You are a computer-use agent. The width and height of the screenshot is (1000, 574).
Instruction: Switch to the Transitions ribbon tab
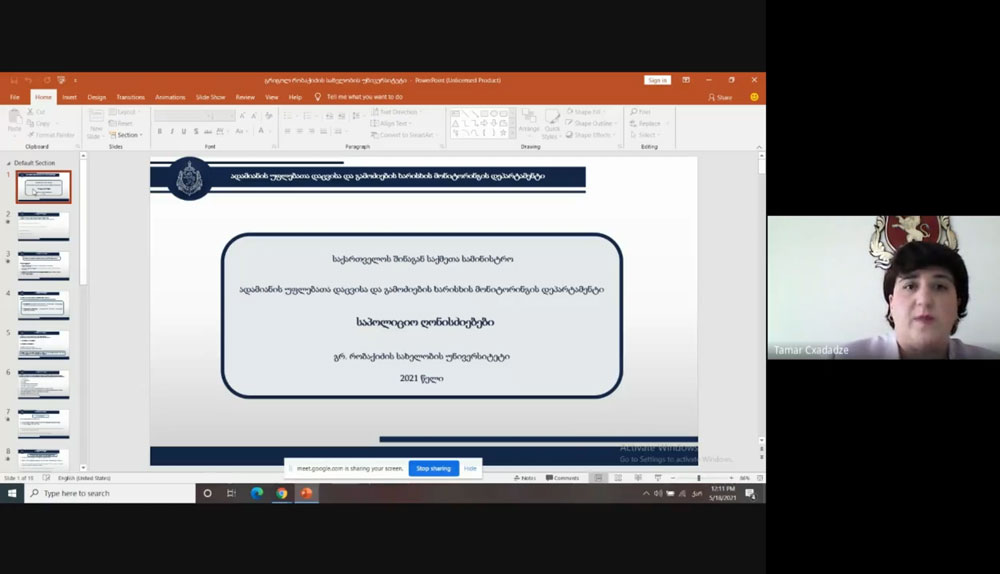coord(130,97)
